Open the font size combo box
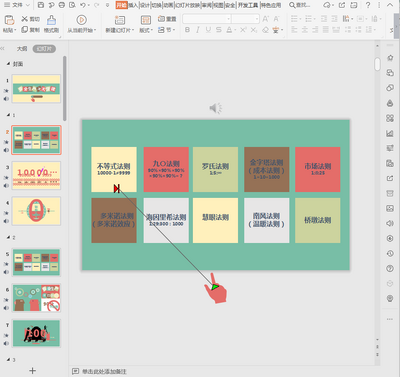 (x=246, y=19)
